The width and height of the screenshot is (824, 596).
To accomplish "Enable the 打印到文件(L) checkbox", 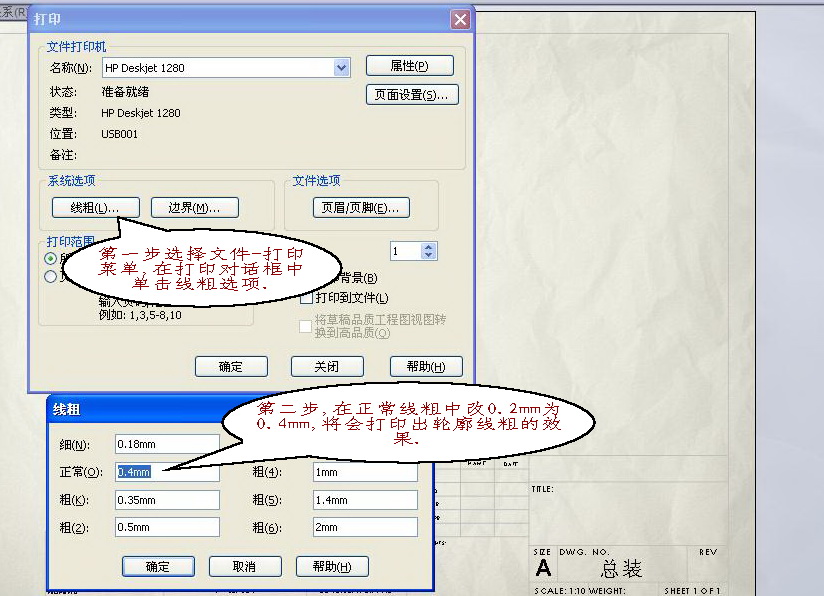I will (x=306, y=298).
